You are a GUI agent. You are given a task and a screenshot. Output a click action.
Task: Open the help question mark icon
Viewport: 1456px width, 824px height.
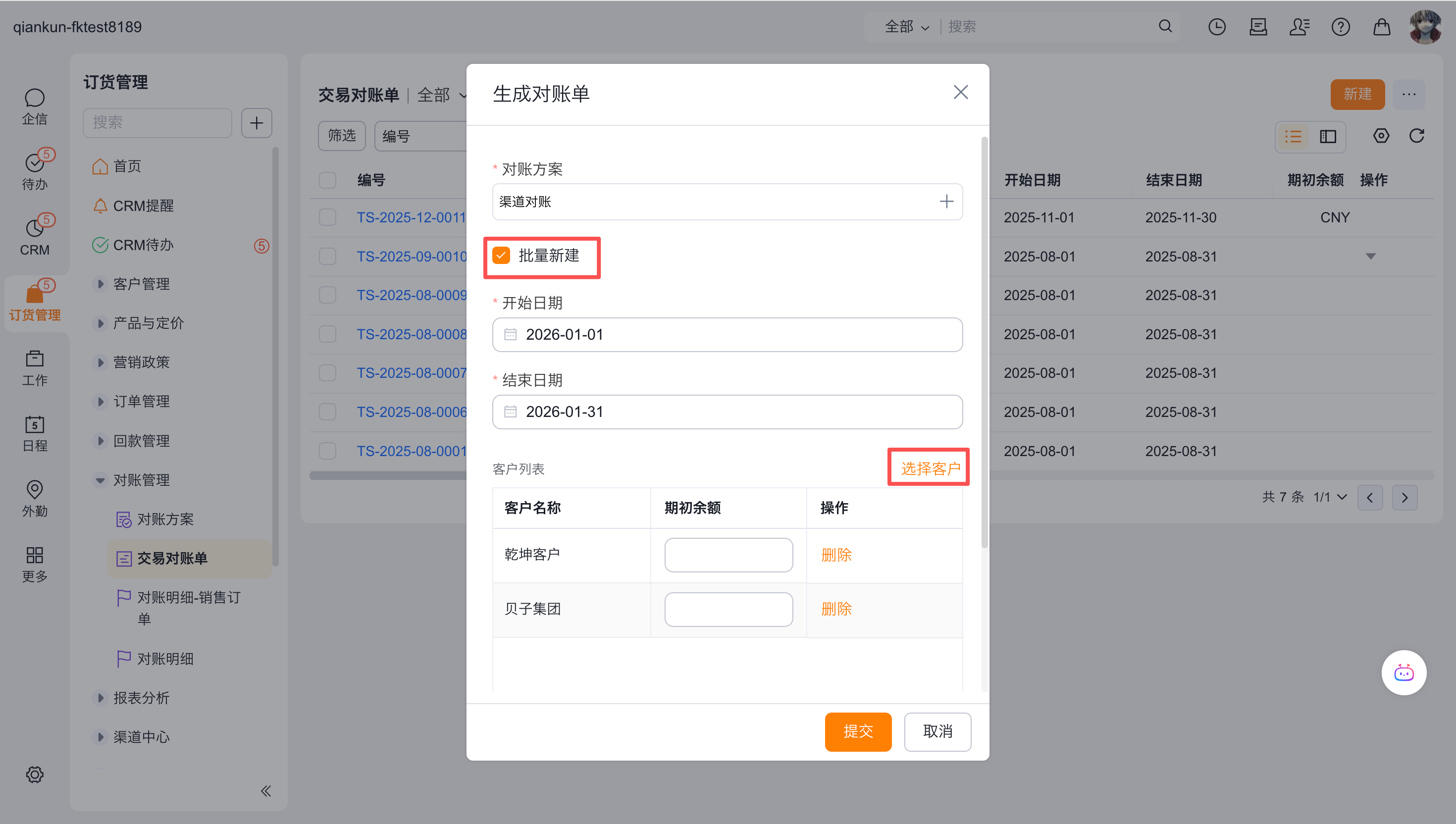point(1340,27)
